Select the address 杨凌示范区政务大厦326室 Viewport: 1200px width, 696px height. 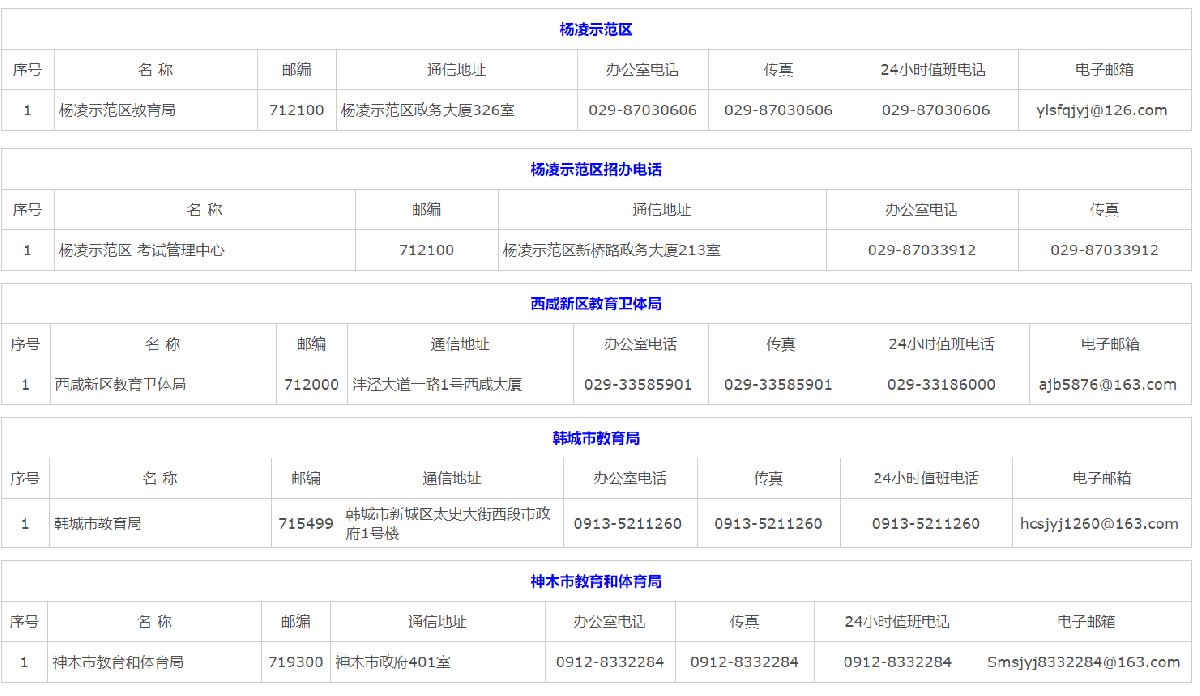pyautogui.click(x=428, y=110)
